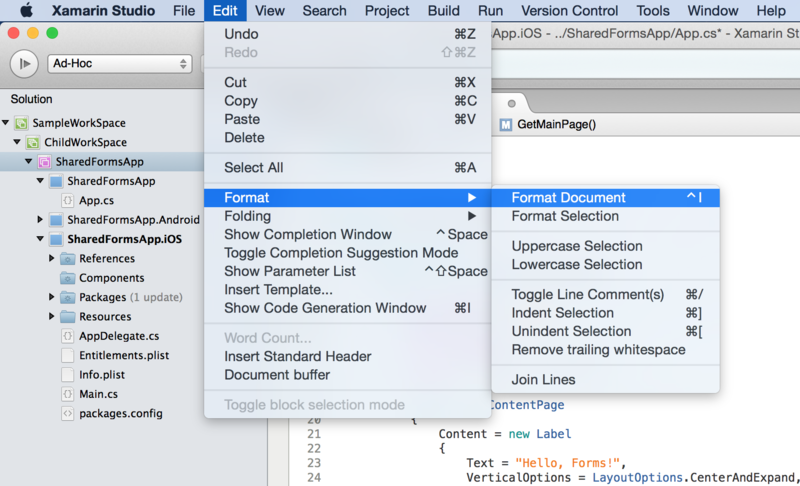
Task: Collapse the SharedFormsApp.iOS project node
Action: click(x=41, y=239)
